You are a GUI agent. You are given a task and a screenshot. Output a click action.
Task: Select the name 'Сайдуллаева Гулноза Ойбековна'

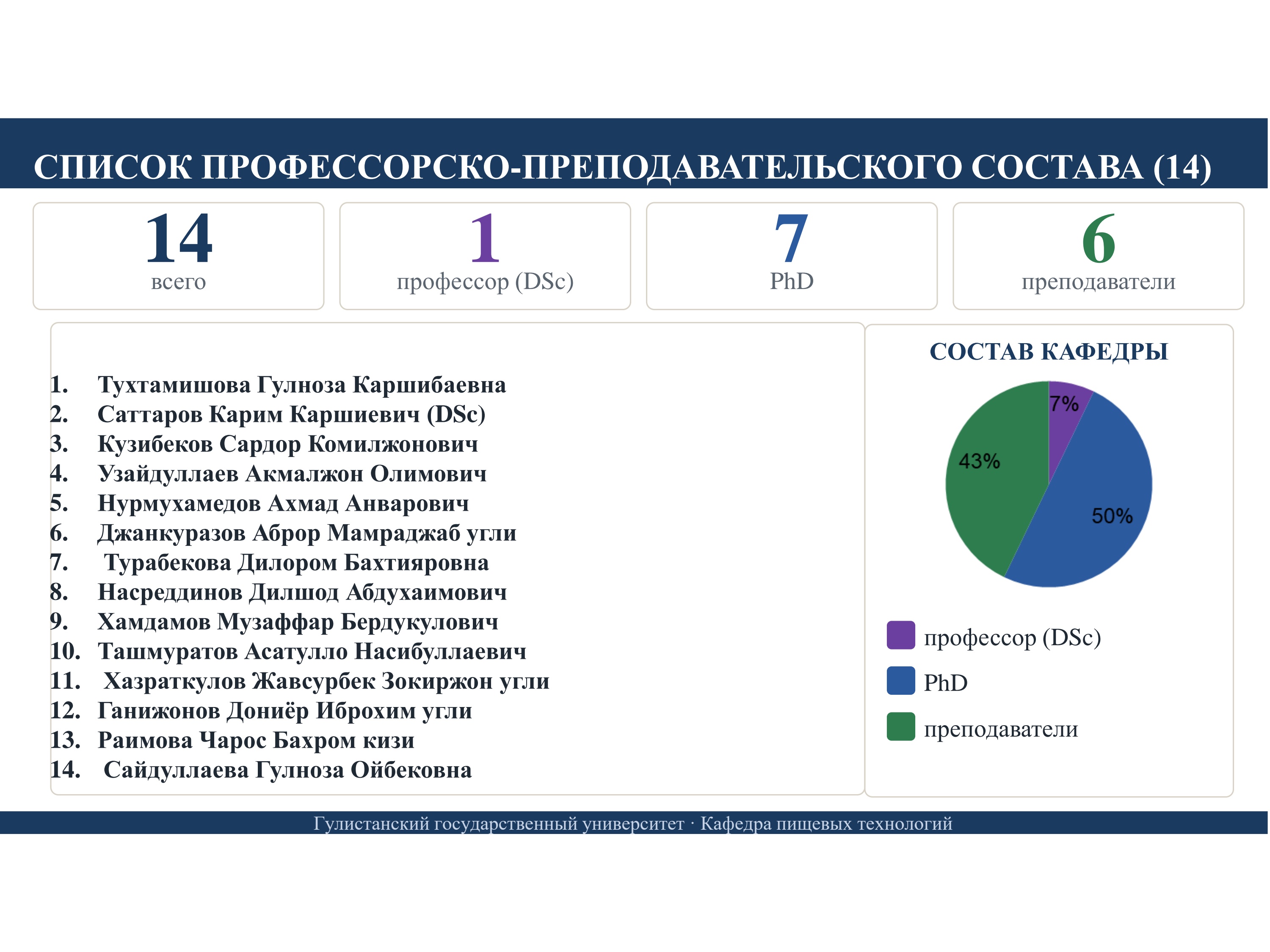pyautogui.click(x=287, y=770)
